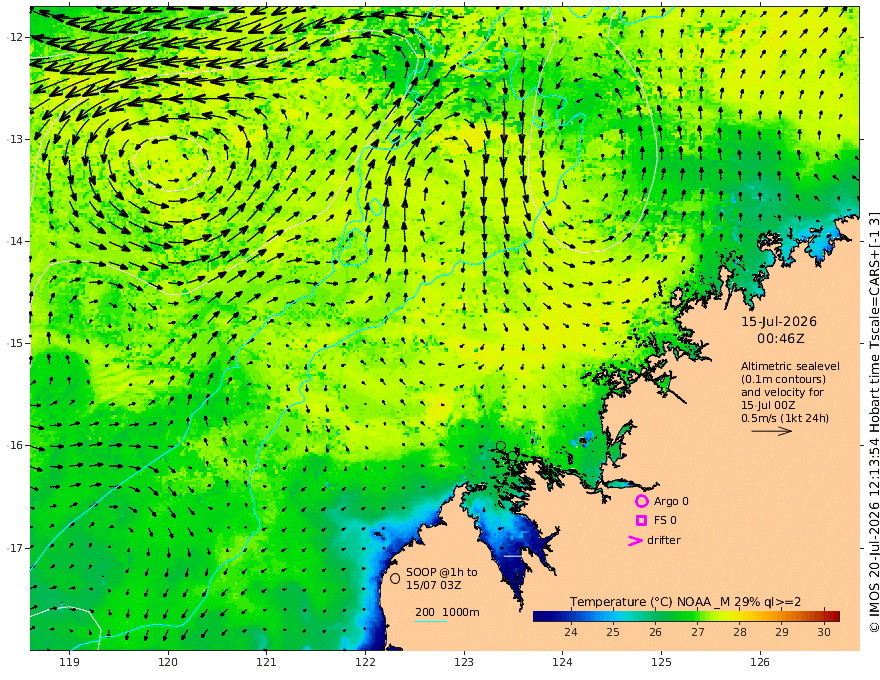Viewport: 880px width, 680px height.
Task: Click the IMOS copyright vertical text
Action: [x=873, y=422]
